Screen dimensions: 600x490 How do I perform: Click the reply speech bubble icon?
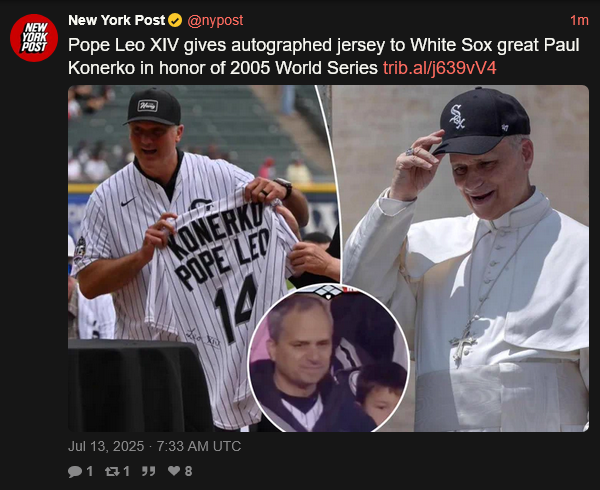pos(75,471)
